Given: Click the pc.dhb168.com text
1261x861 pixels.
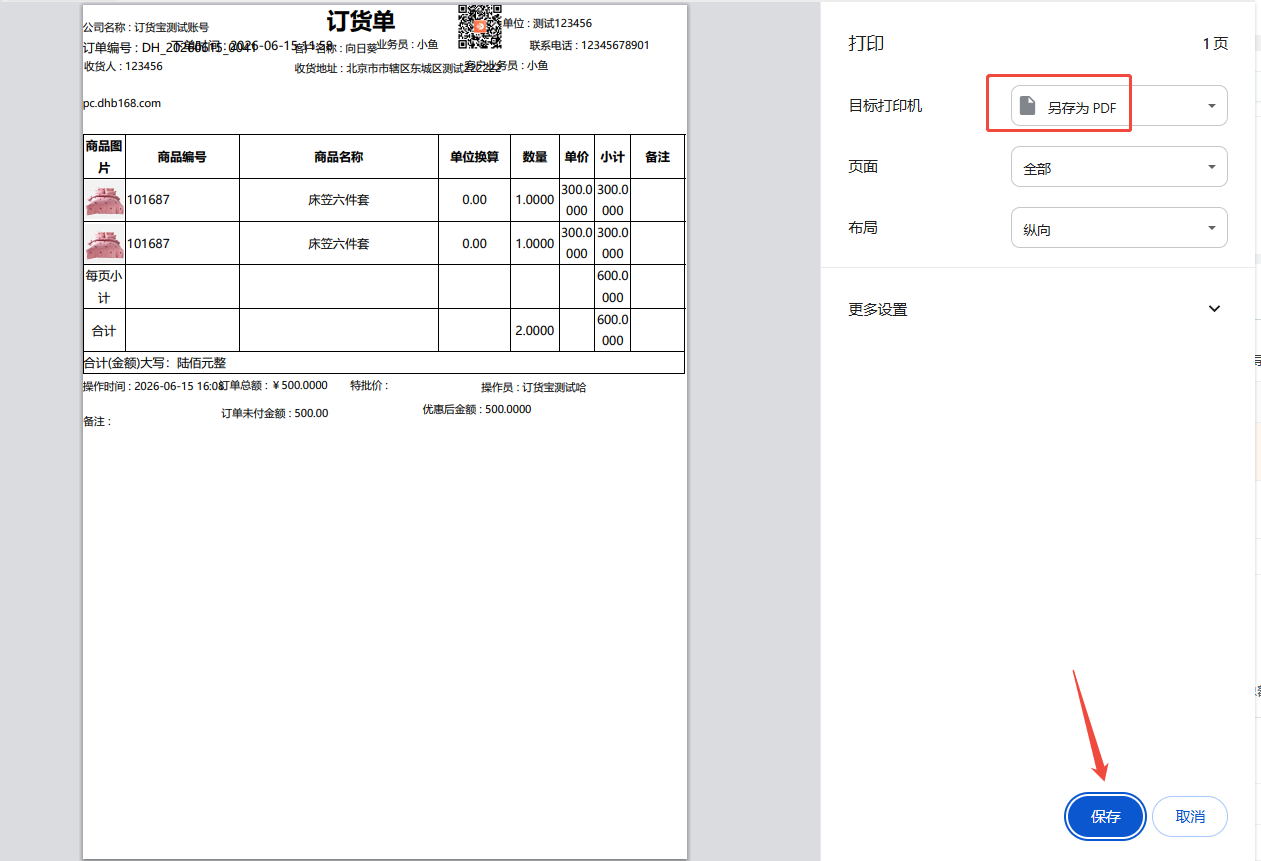Looking at the screenshot, I should [x=122, y=103].
